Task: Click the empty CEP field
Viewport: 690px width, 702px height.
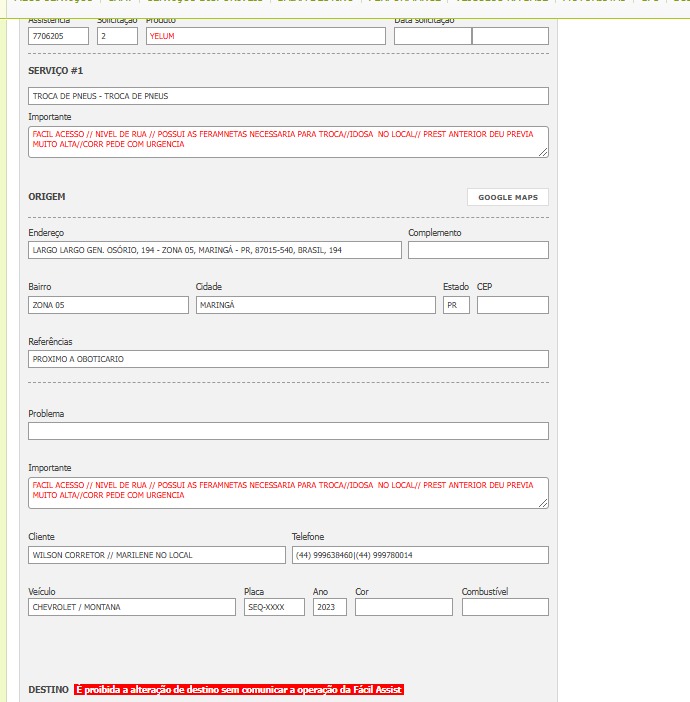Action: [513, 305]
